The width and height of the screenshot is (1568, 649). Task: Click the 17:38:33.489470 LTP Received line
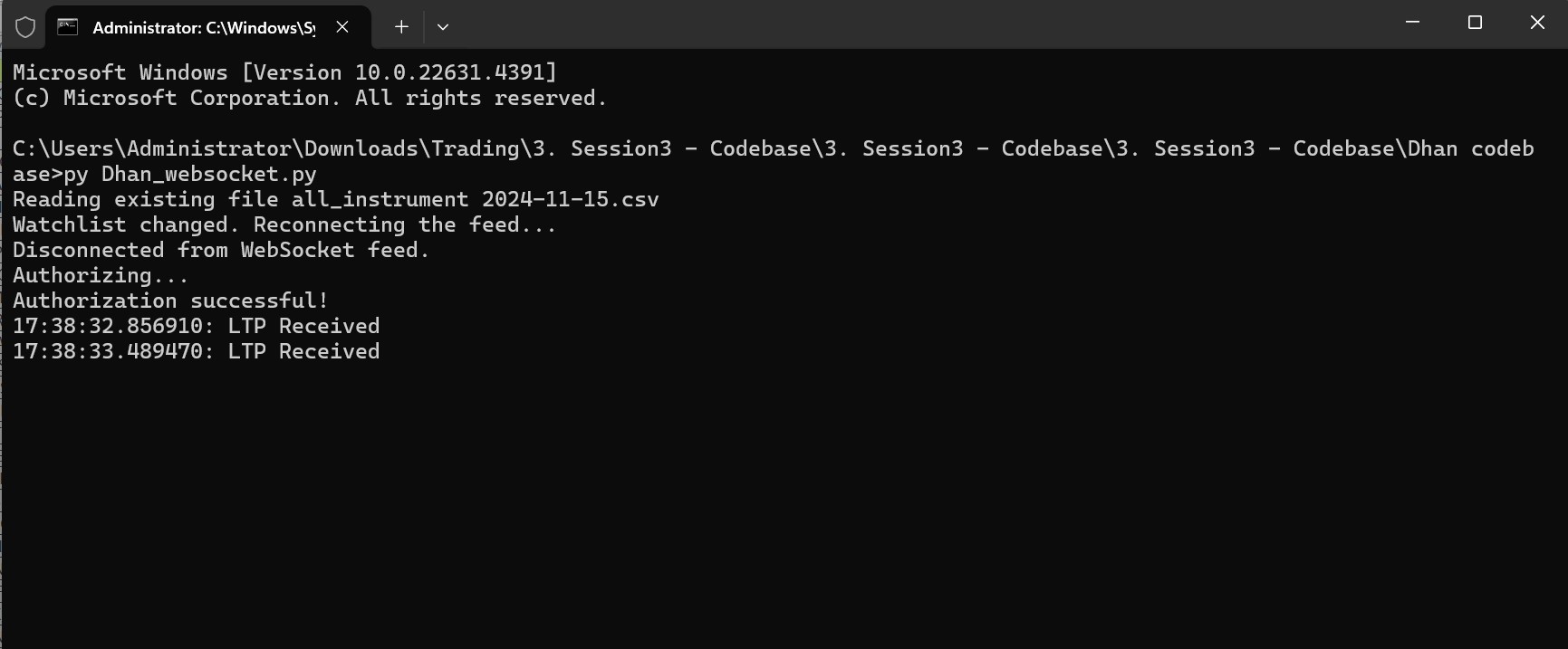(x=196, y=351)
